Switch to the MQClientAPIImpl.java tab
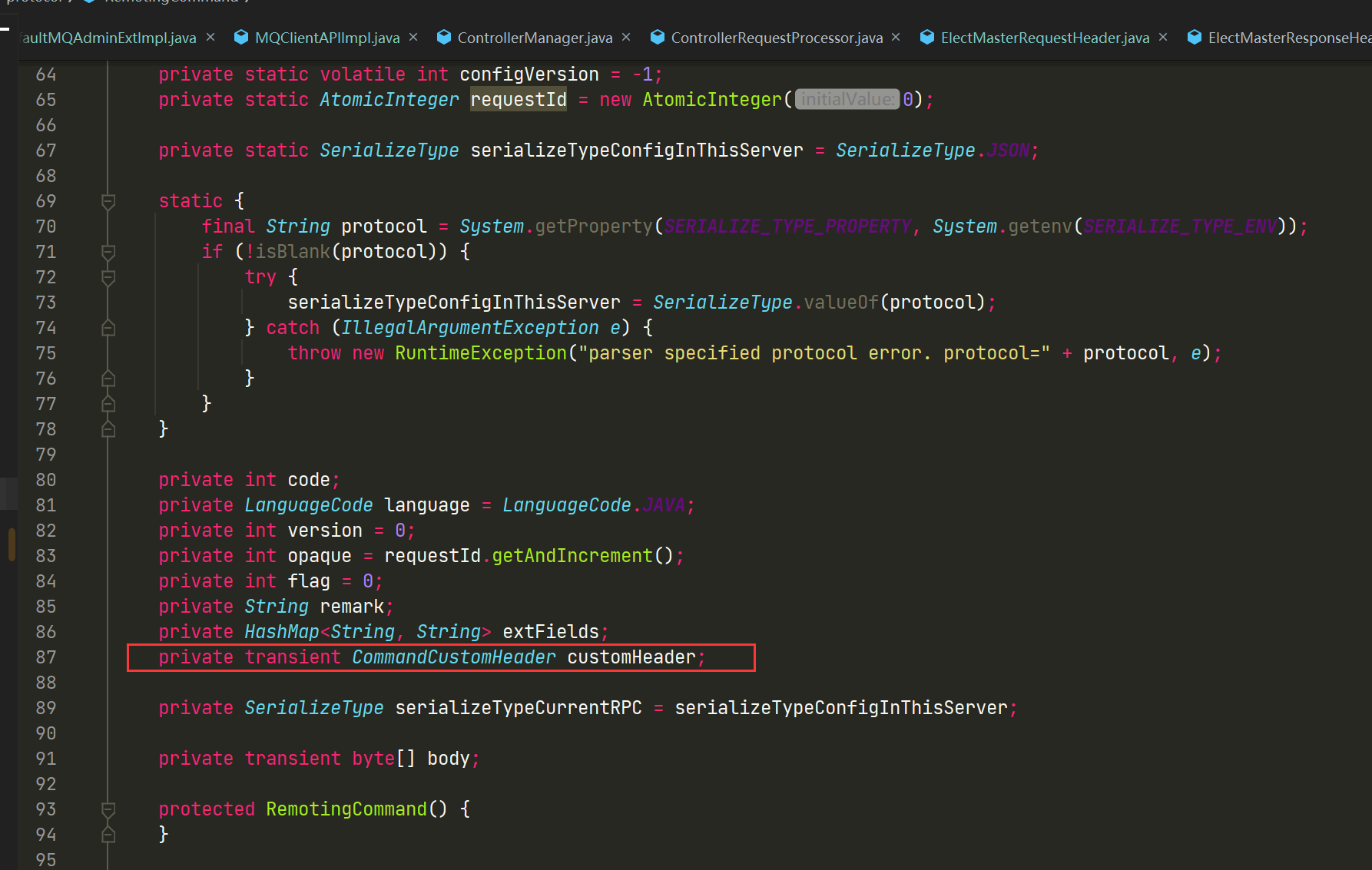 327,38
